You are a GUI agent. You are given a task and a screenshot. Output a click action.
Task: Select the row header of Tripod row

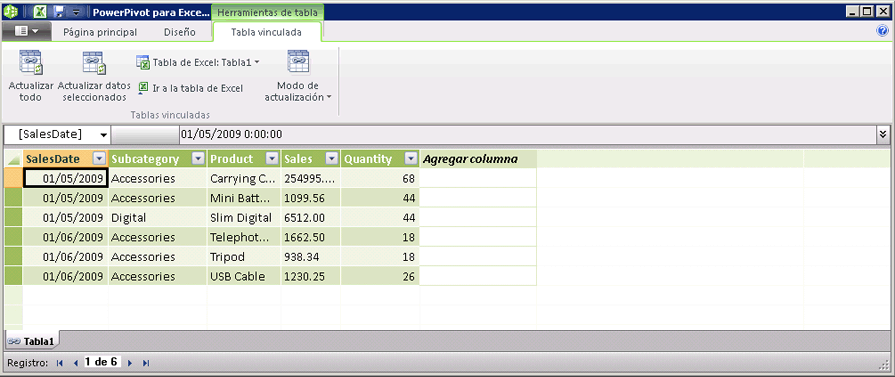(x=13, y=256)
